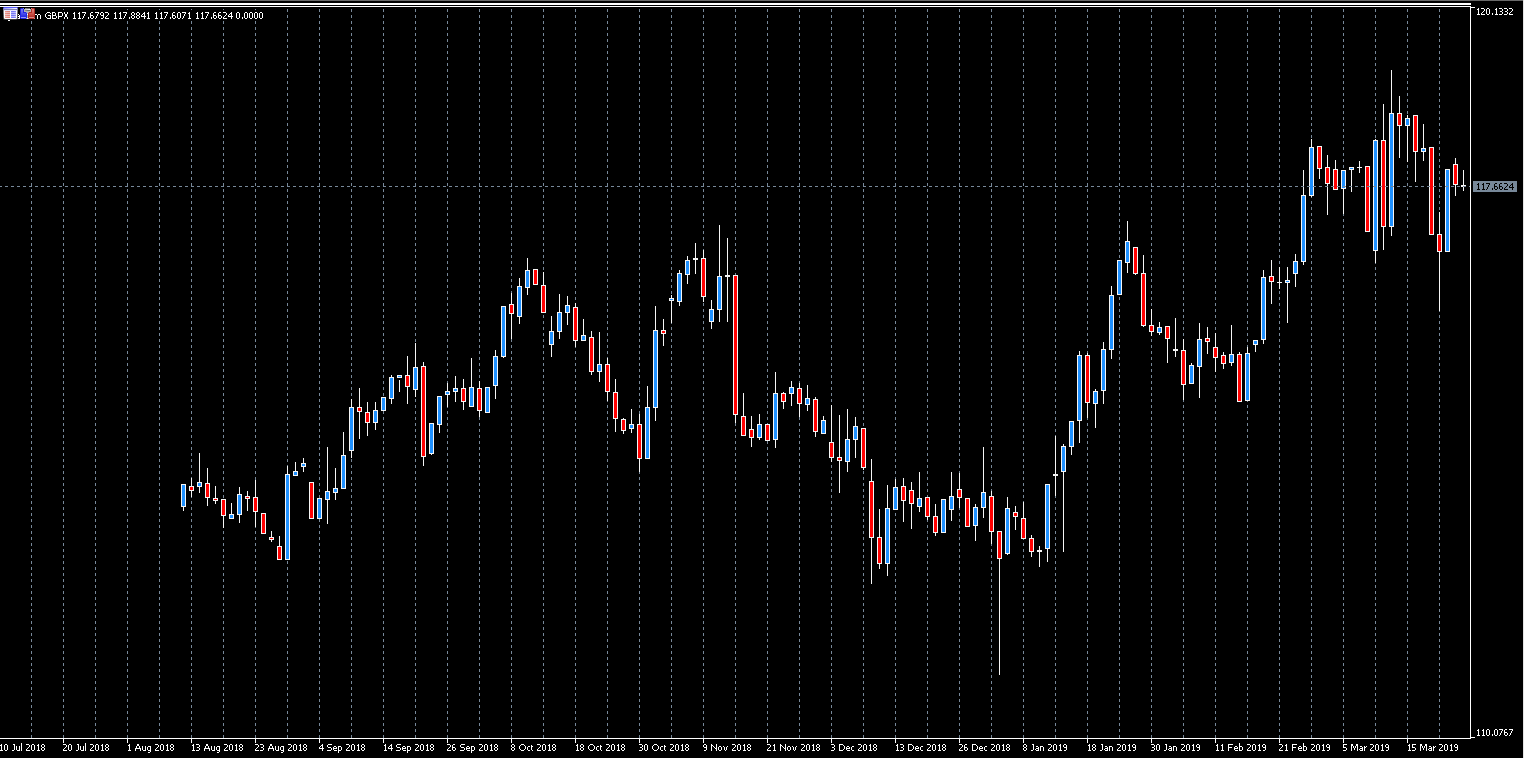Select the current price tag 117.6624
This screenshot has height=758, width=1525.
[1495, 187]
